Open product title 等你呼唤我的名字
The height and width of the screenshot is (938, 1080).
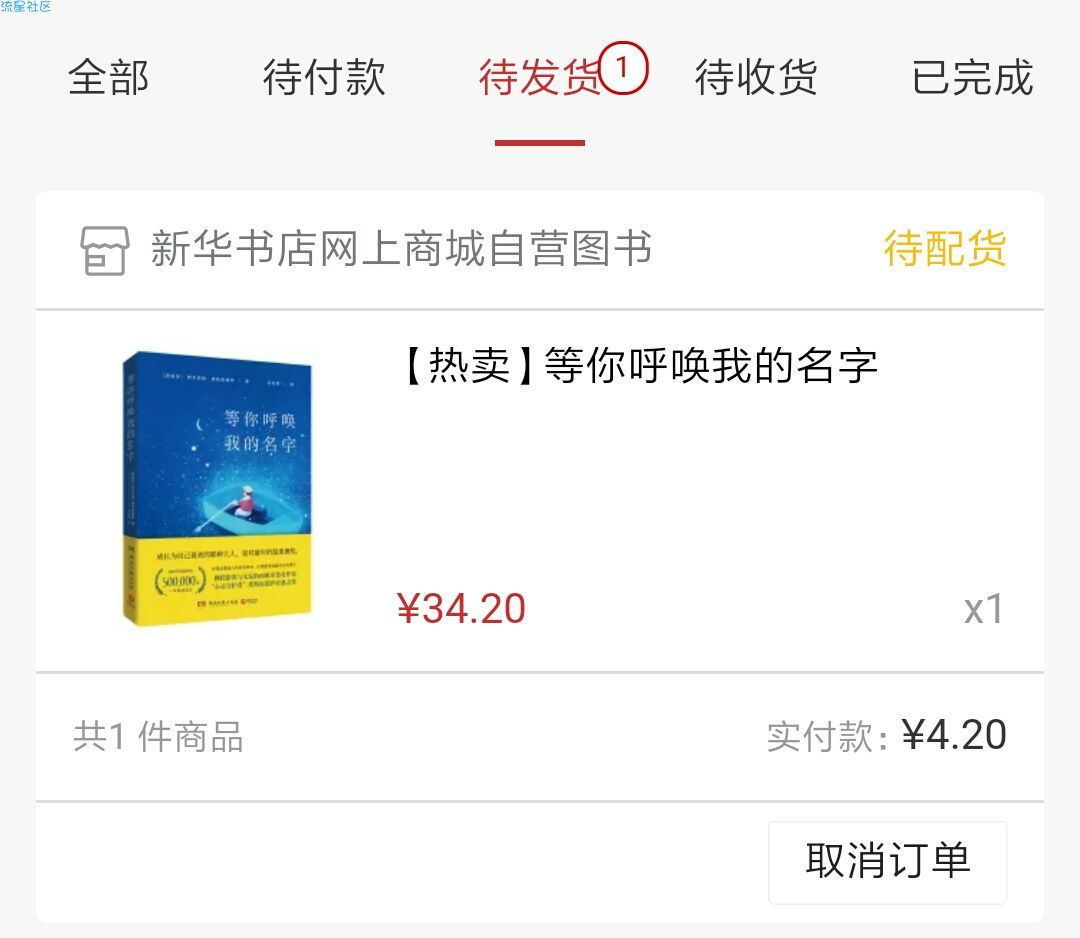coord(711,365)
